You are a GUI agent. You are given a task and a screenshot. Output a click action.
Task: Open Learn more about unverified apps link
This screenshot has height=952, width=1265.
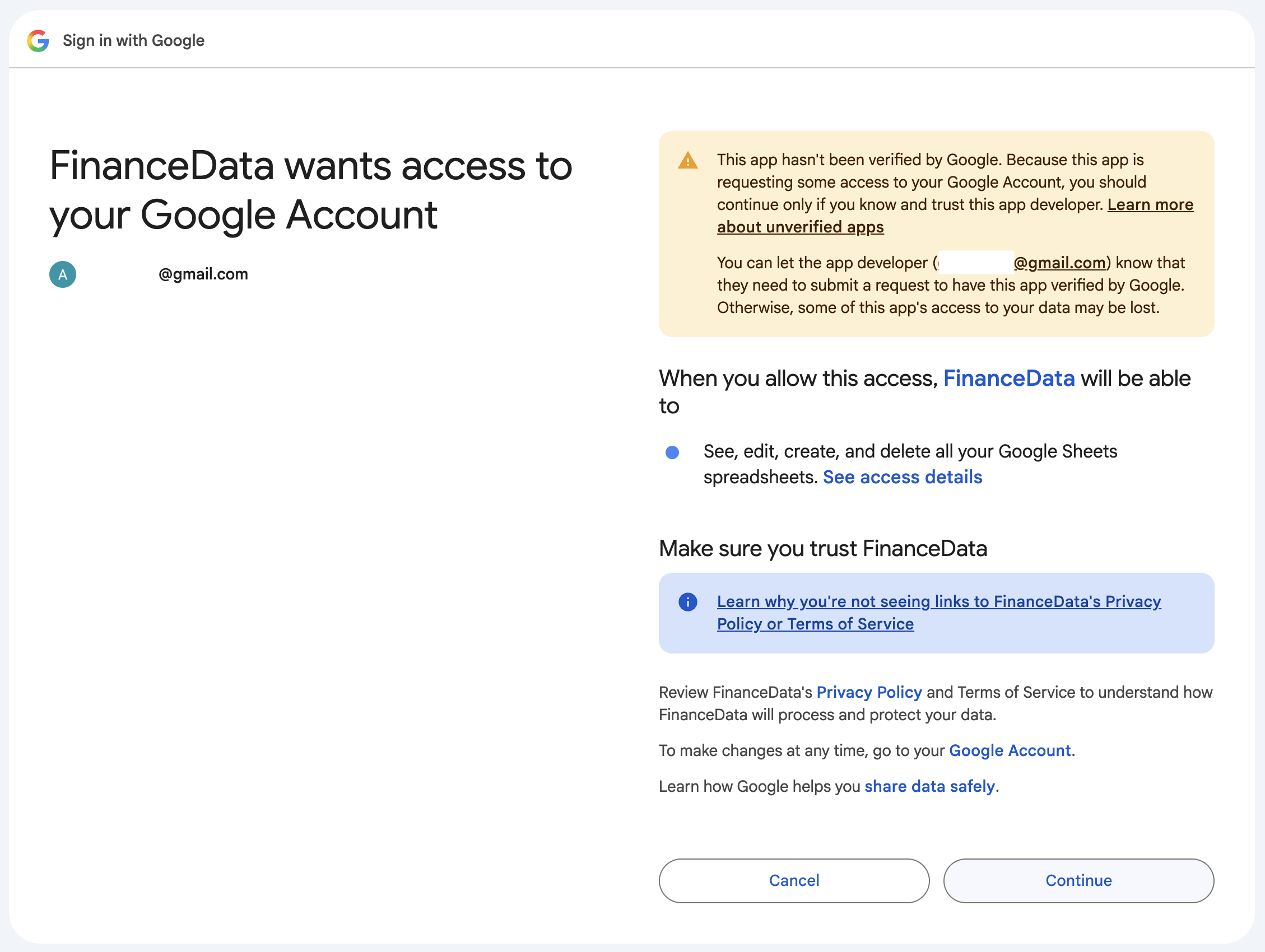click(x=955, y=216)
